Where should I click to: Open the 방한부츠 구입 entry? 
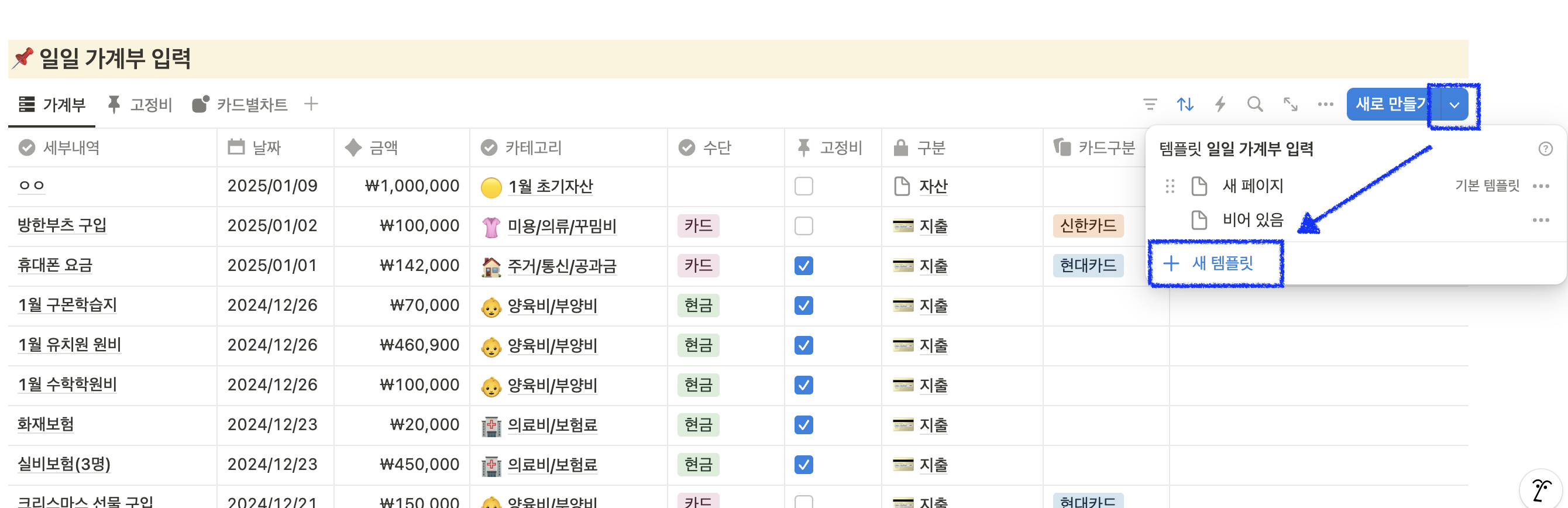[x=61, y=225]
